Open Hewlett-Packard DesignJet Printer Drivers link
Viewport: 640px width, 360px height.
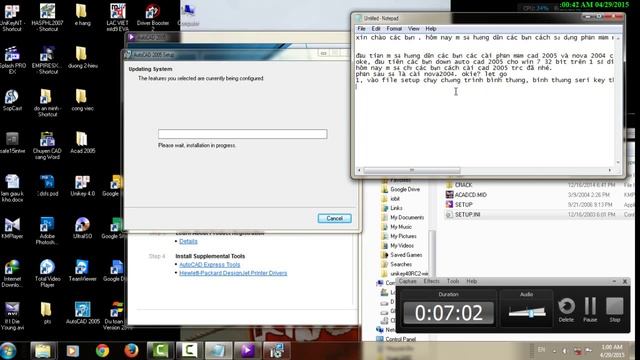233,273
